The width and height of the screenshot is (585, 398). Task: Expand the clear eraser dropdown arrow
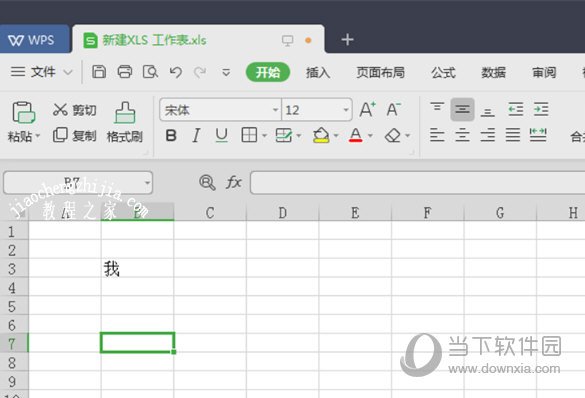coord(407,136)
